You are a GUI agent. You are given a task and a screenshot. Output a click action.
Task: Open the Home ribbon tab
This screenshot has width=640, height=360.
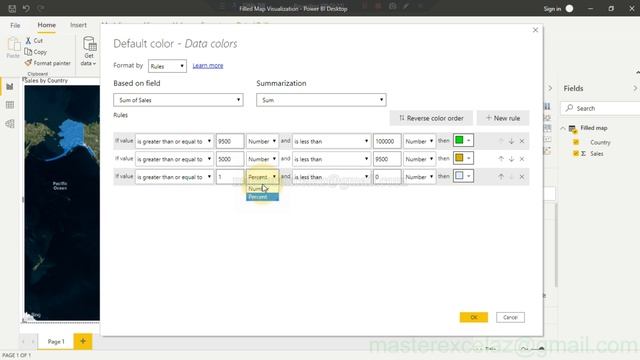(47, 25)
